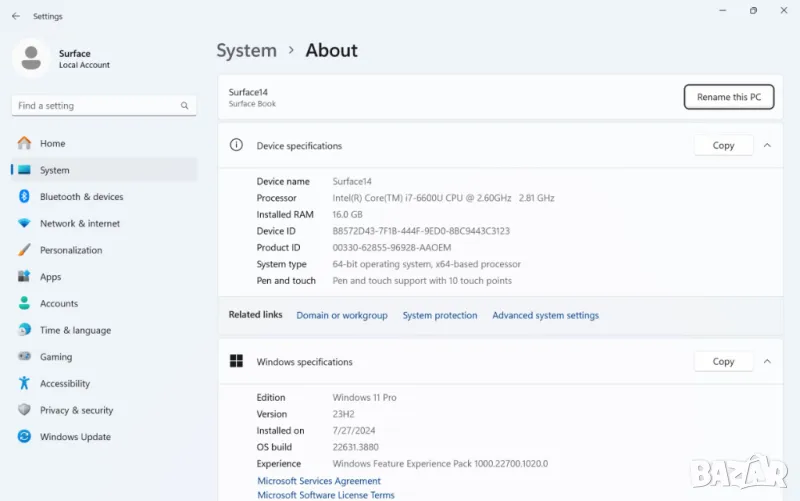Open Time & language settings
Screen dimensions: 800x501
(x=75, y=330)
